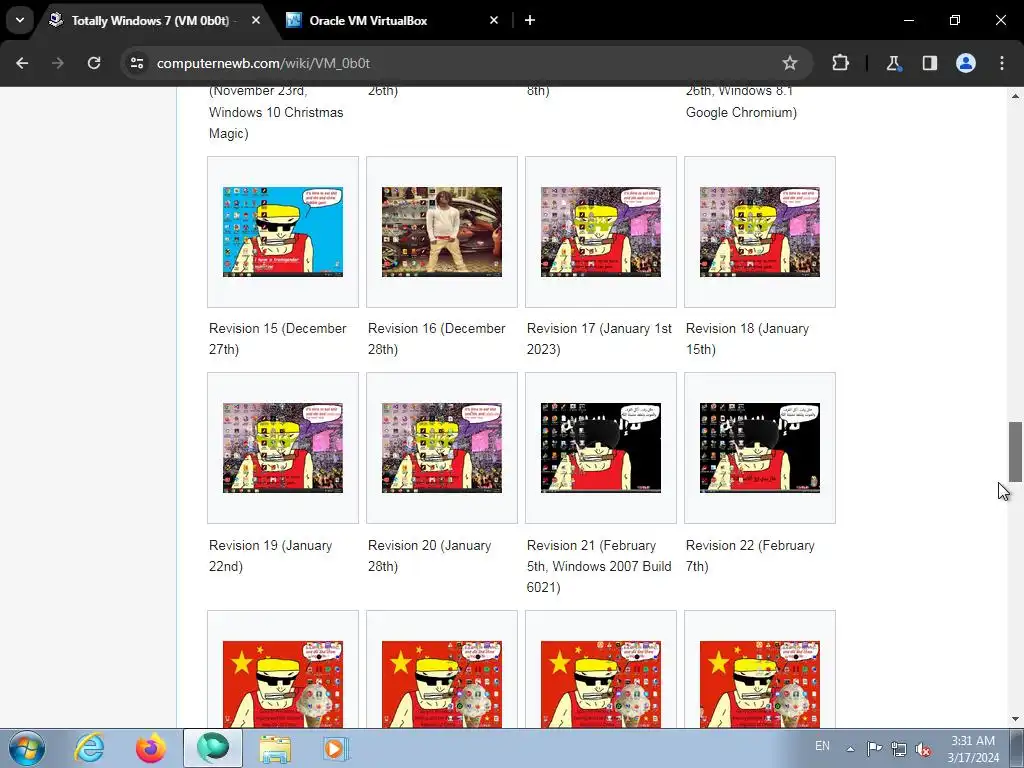
Task: Open Action Center flag icon
Action: pos(874,748)
